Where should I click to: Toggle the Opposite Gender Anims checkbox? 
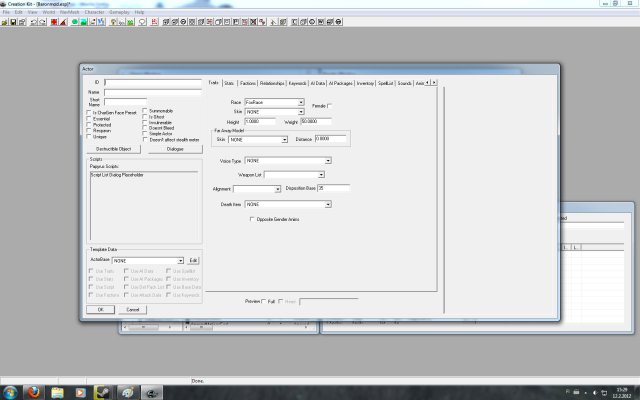(x=251, y=219)
